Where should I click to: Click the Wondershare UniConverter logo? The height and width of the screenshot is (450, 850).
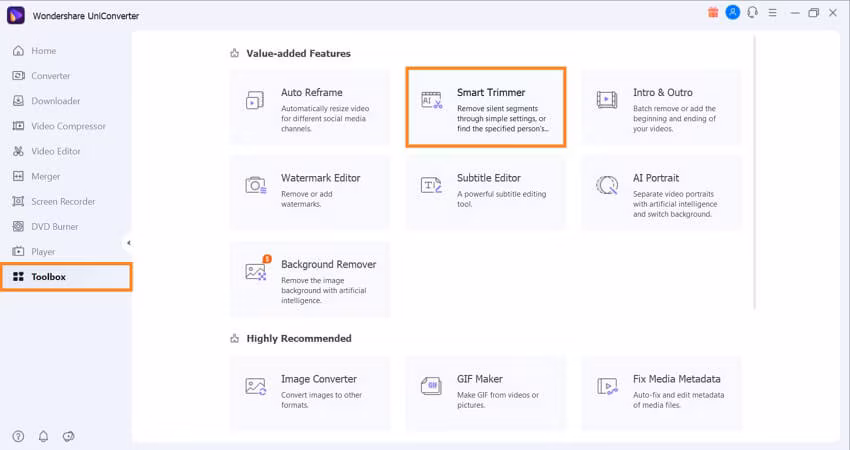[16, 15]
